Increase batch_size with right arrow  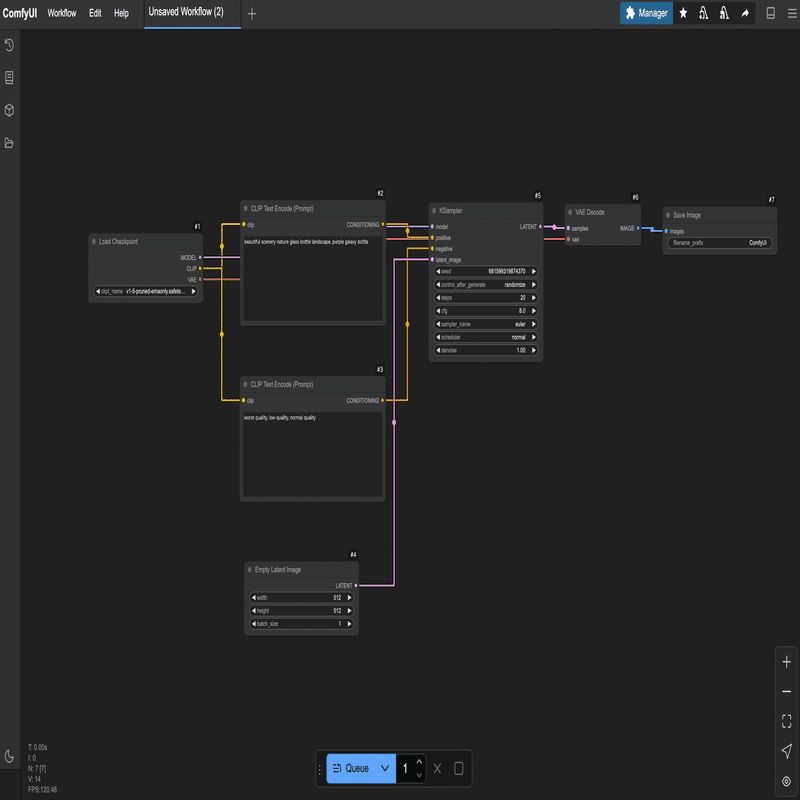click(x=349, y=623)
